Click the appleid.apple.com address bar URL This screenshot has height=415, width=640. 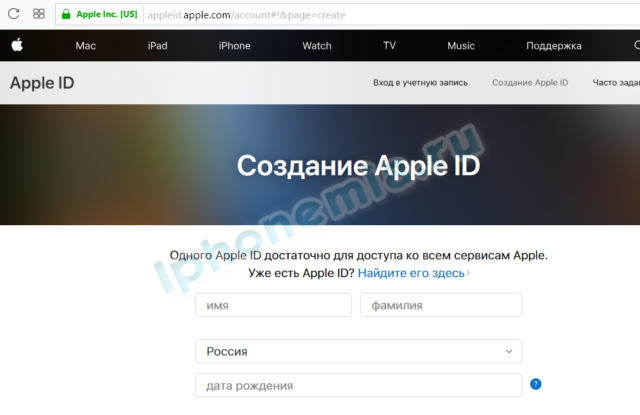[x=246, y=15]
